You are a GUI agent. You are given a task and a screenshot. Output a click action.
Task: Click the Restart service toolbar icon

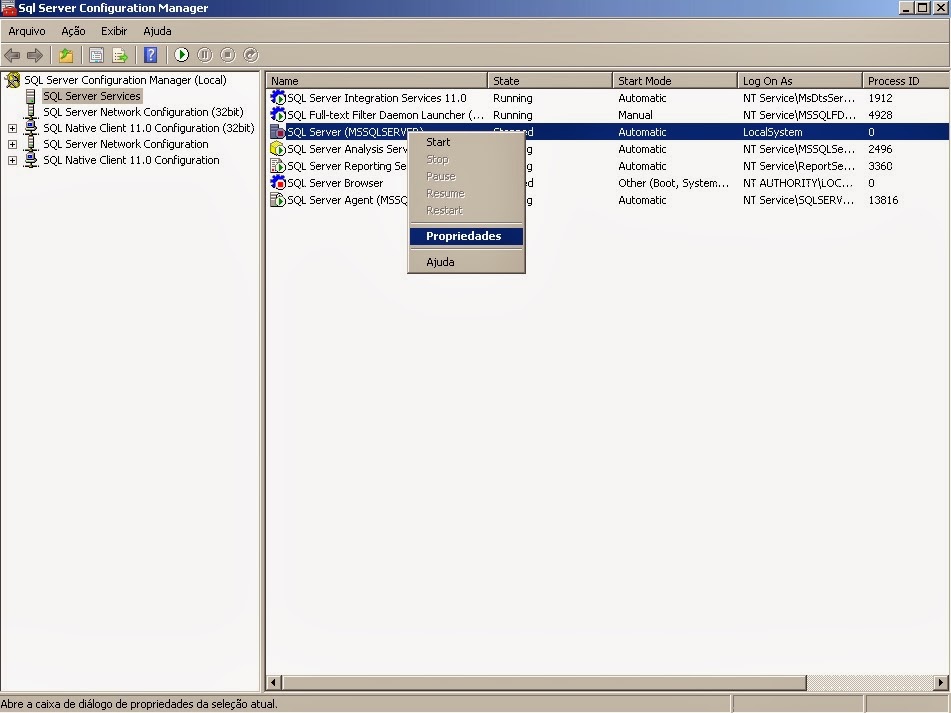point(250,55)
